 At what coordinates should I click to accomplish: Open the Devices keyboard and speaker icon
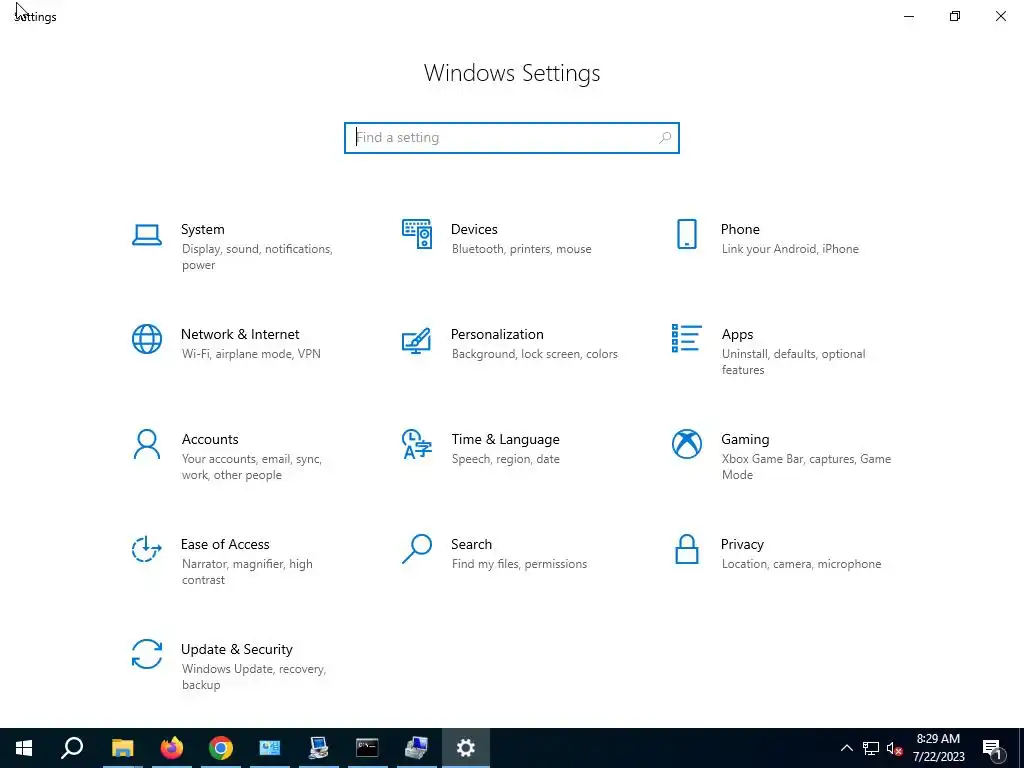[x=417, y=234]
